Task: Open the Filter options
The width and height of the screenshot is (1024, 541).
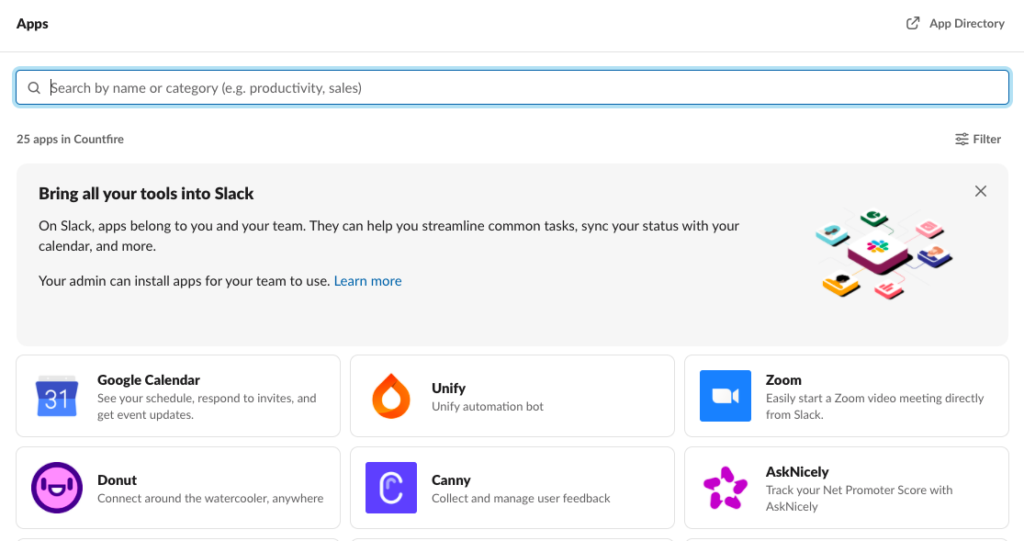Action: point(978,139)
